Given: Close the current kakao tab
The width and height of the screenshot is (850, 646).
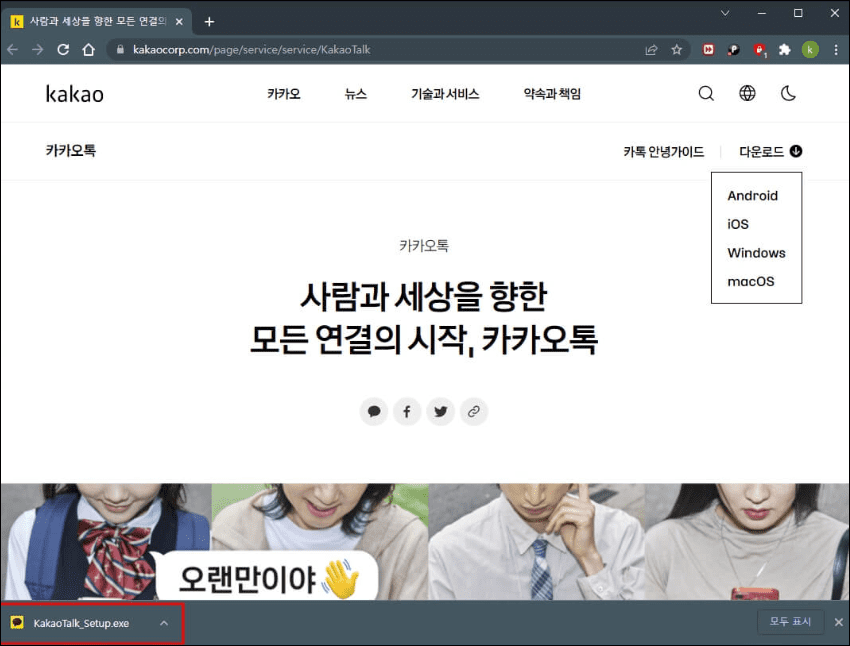Looking at the screenshot, I should [x=179, y=22].
